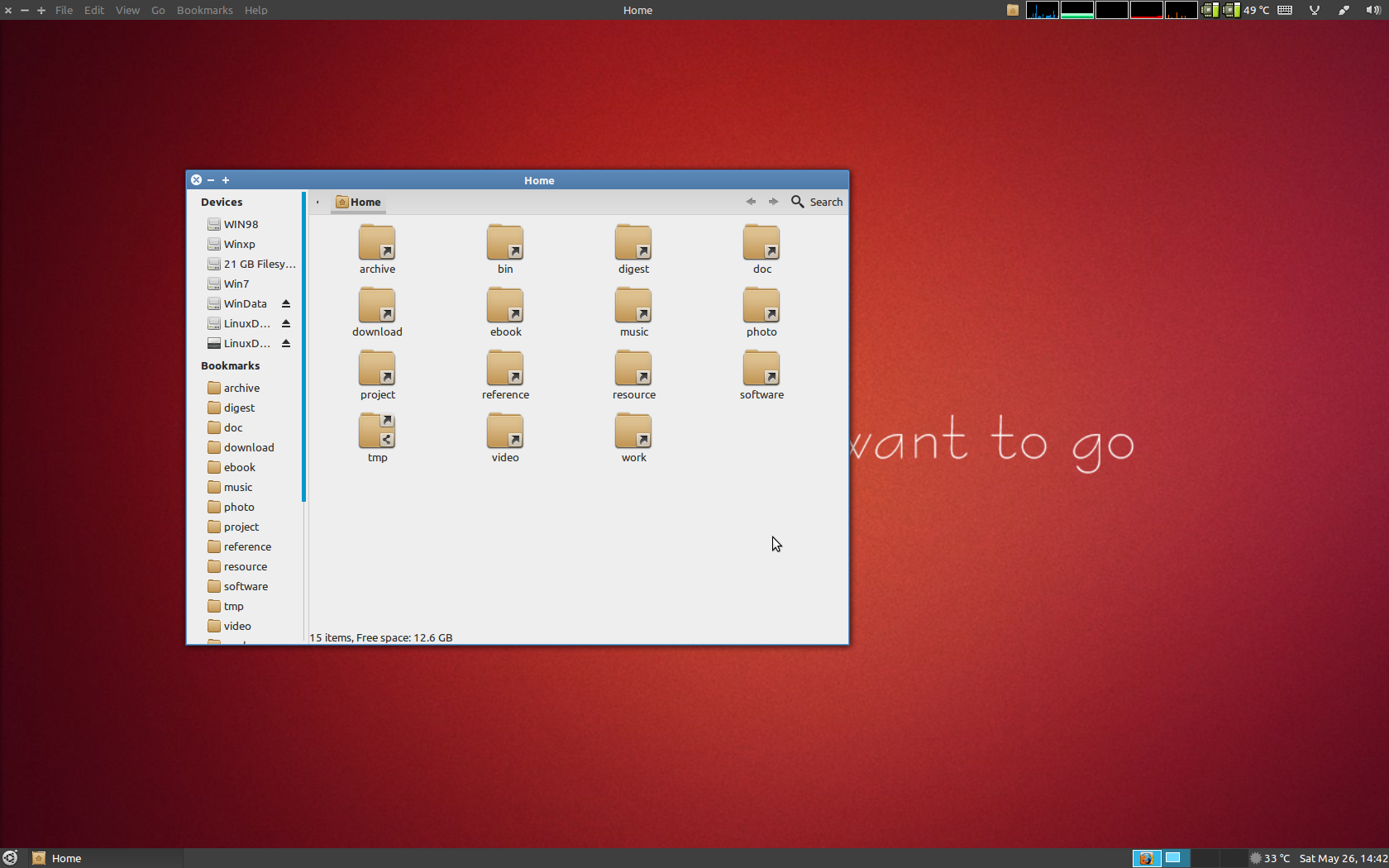Screen dimensions: 1389x868
Task: Open the Help menu
Action: [x=255, y=10]
